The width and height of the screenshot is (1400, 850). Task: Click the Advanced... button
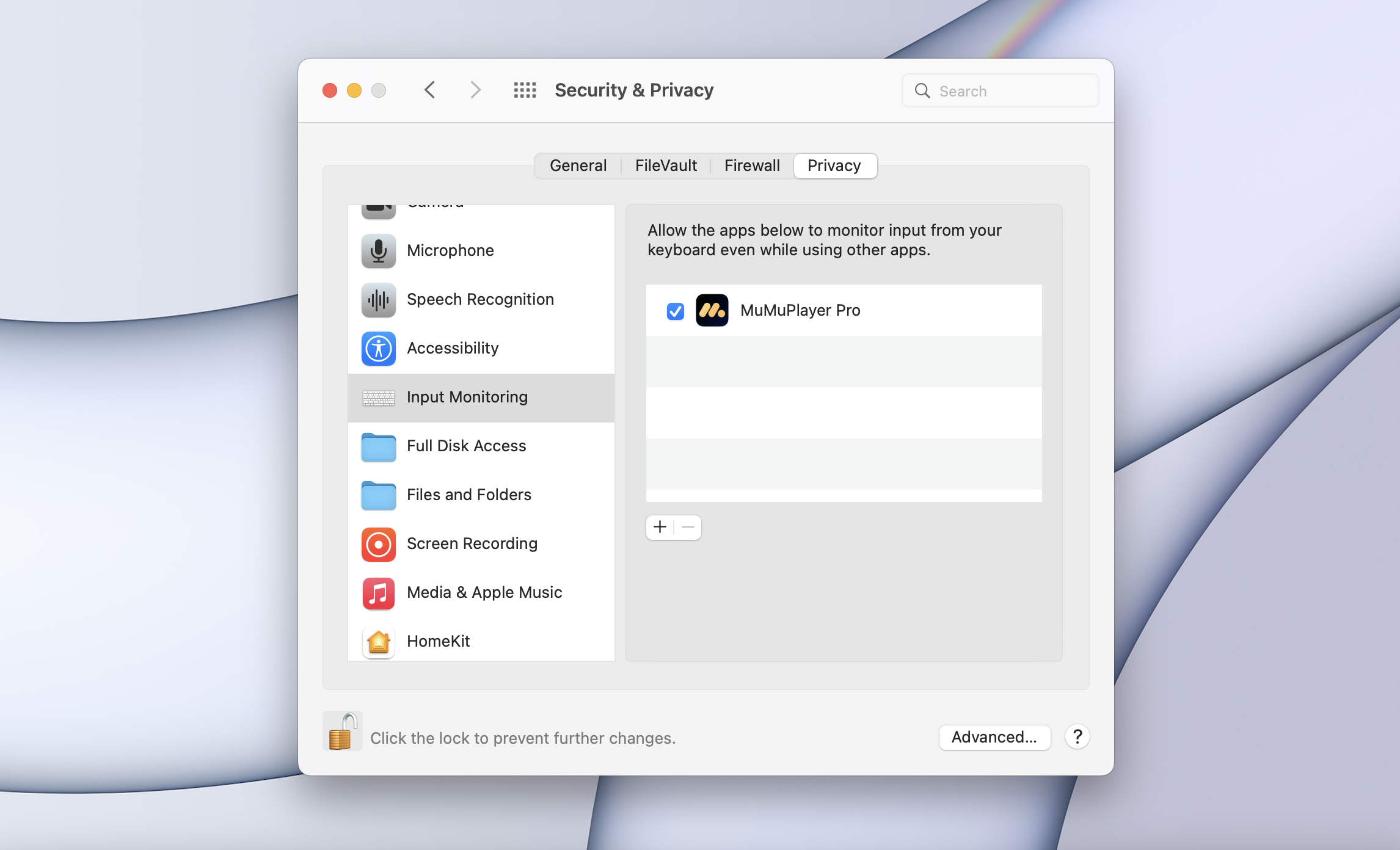point(994,737)
